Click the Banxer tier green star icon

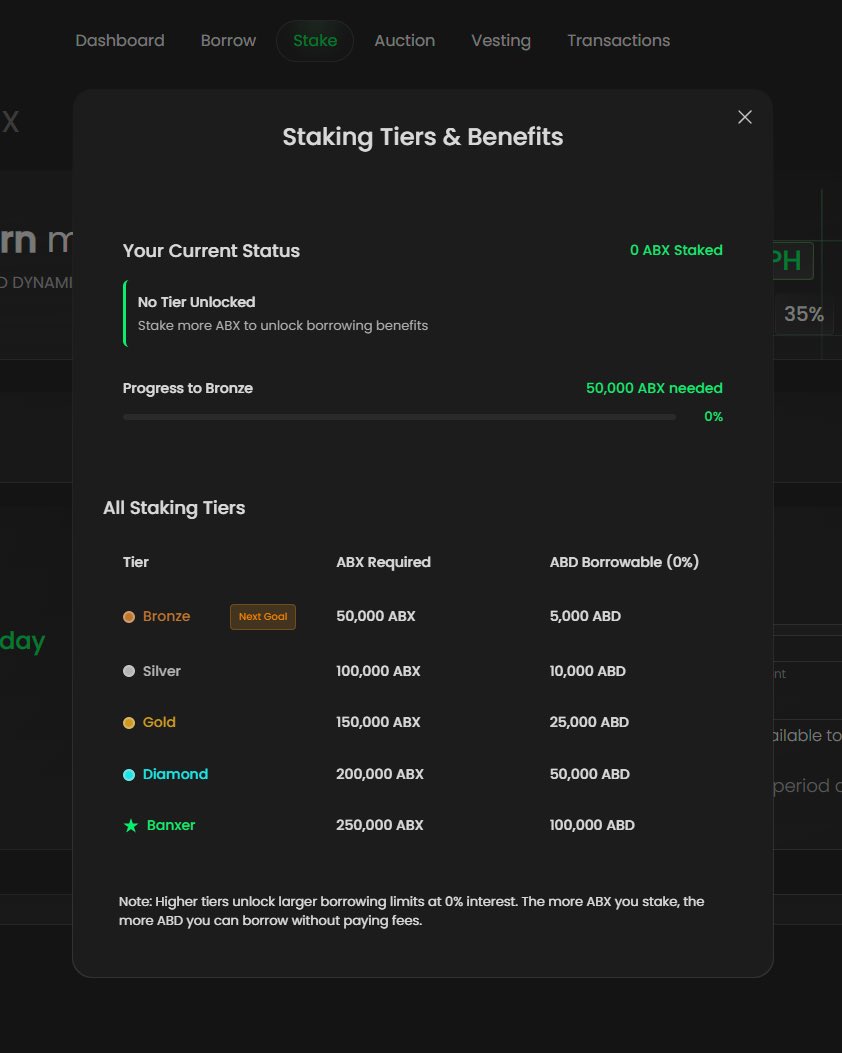pyautogui.click(x=131, y=825)
